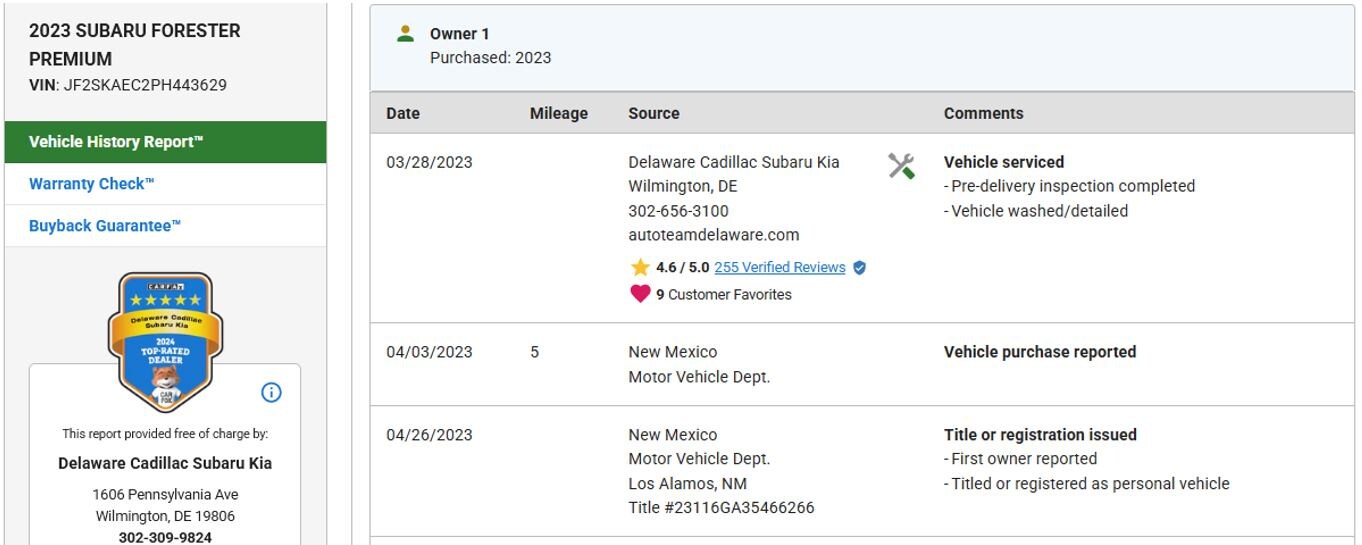Click the dealer phone number 302-309-9824
The width and height of the screenshot is (1362, 545).
click(165, 538)
